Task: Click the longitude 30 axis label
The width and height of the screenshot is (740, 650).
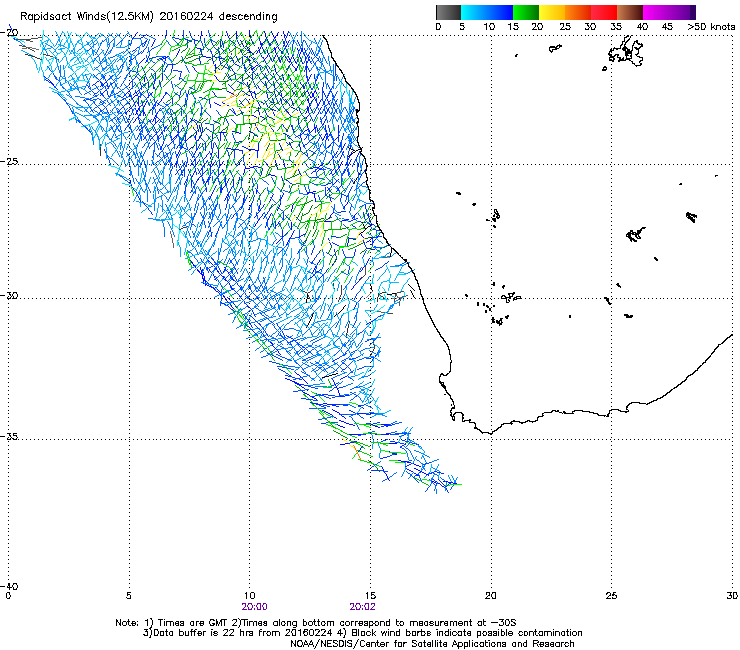Action: click(x=732, y=596)
